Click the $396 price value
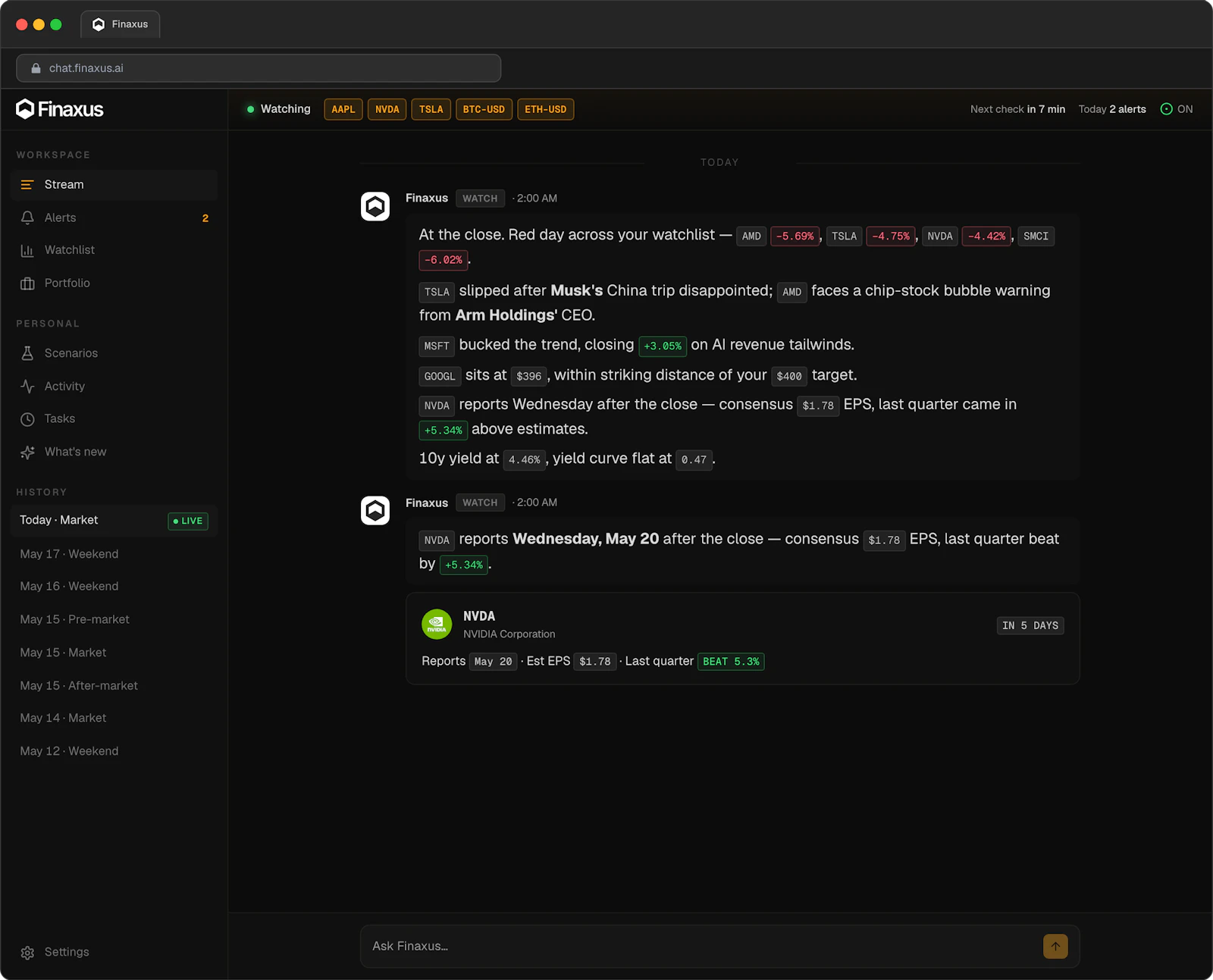1213x980 pixels. [x=528, y=377]
